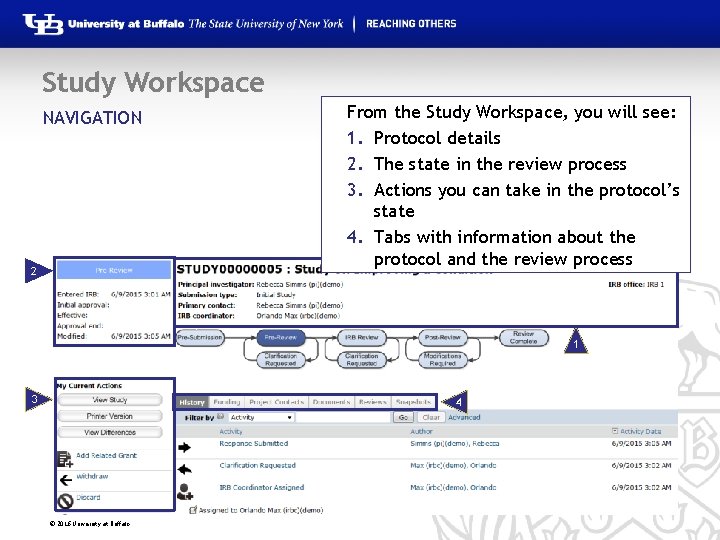
Task: Click the Post-Review workflow state
Action: coord(443,338)
